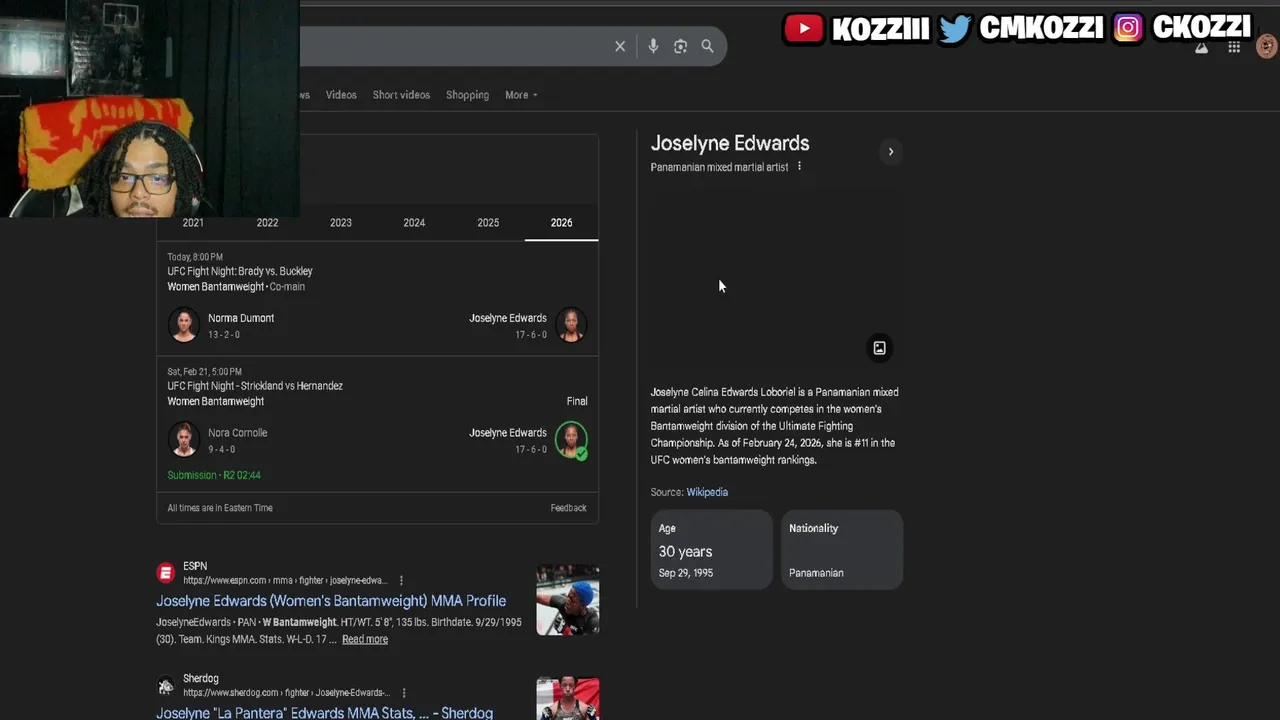Clear the search box with the X icon
Image resolution: width=1280 pixels, height=720 pixels.
[620, 46]
